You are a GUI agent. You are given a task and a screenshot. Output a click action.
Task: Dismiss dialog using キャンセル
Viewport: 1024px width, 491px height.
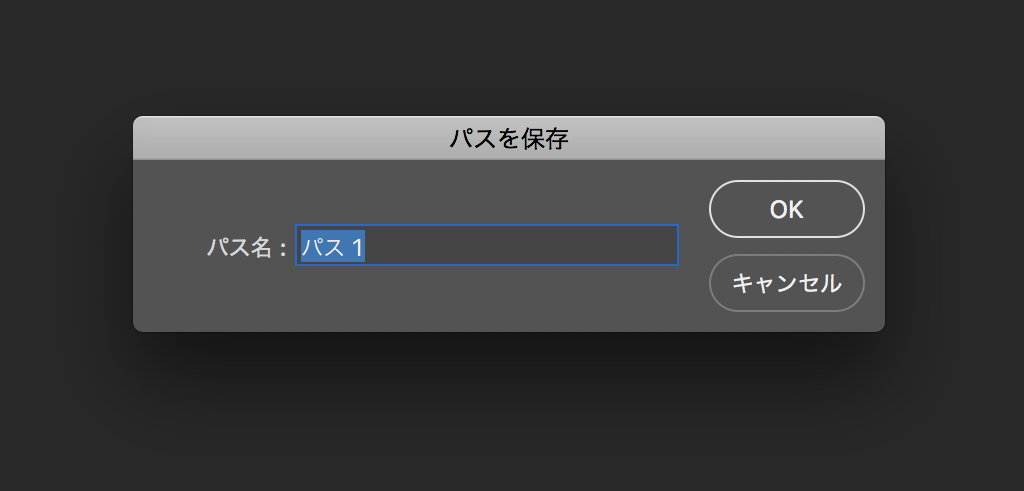786,283
